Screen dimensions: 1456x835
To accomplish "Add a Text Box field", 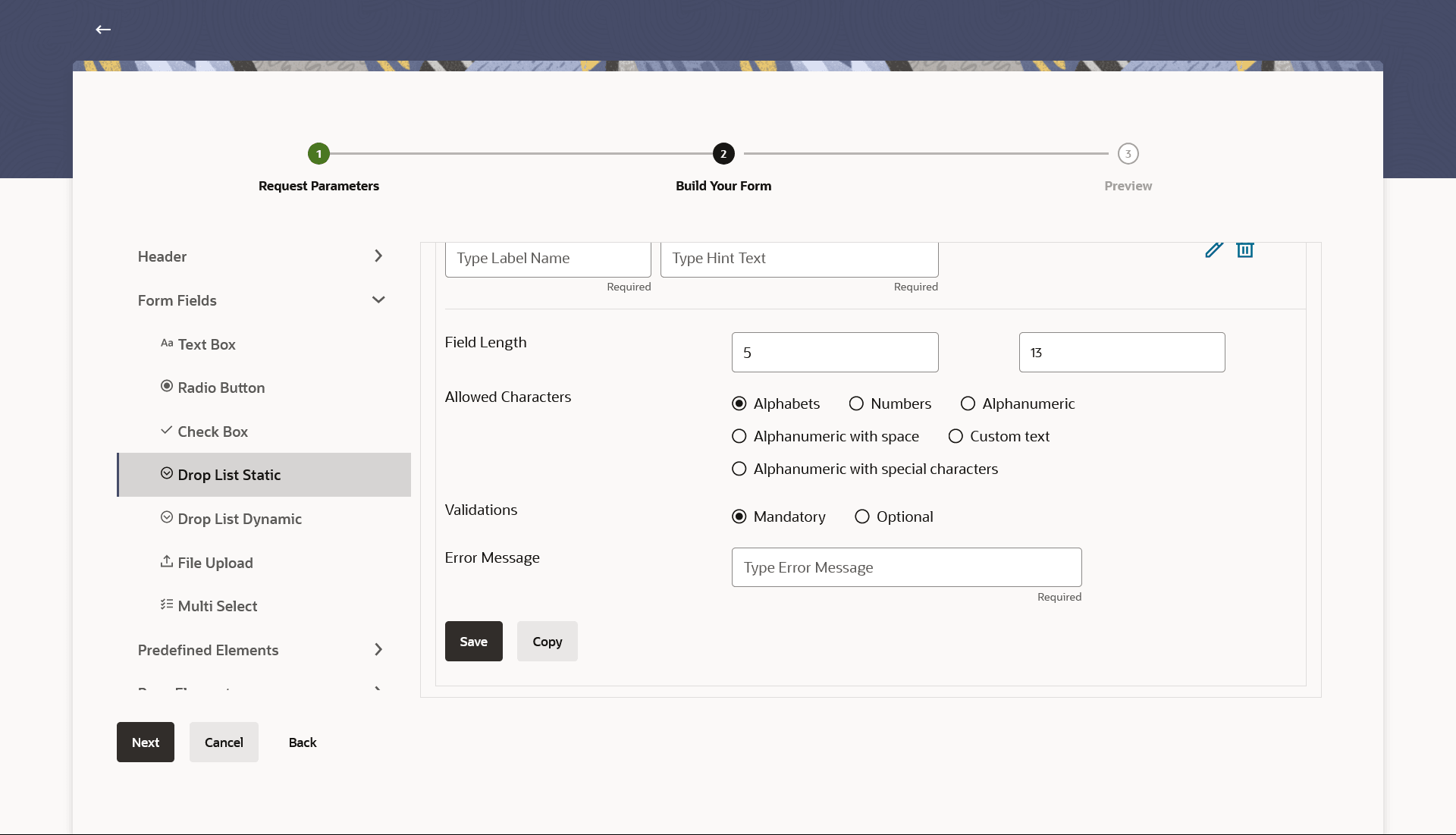I will (206, 344).
